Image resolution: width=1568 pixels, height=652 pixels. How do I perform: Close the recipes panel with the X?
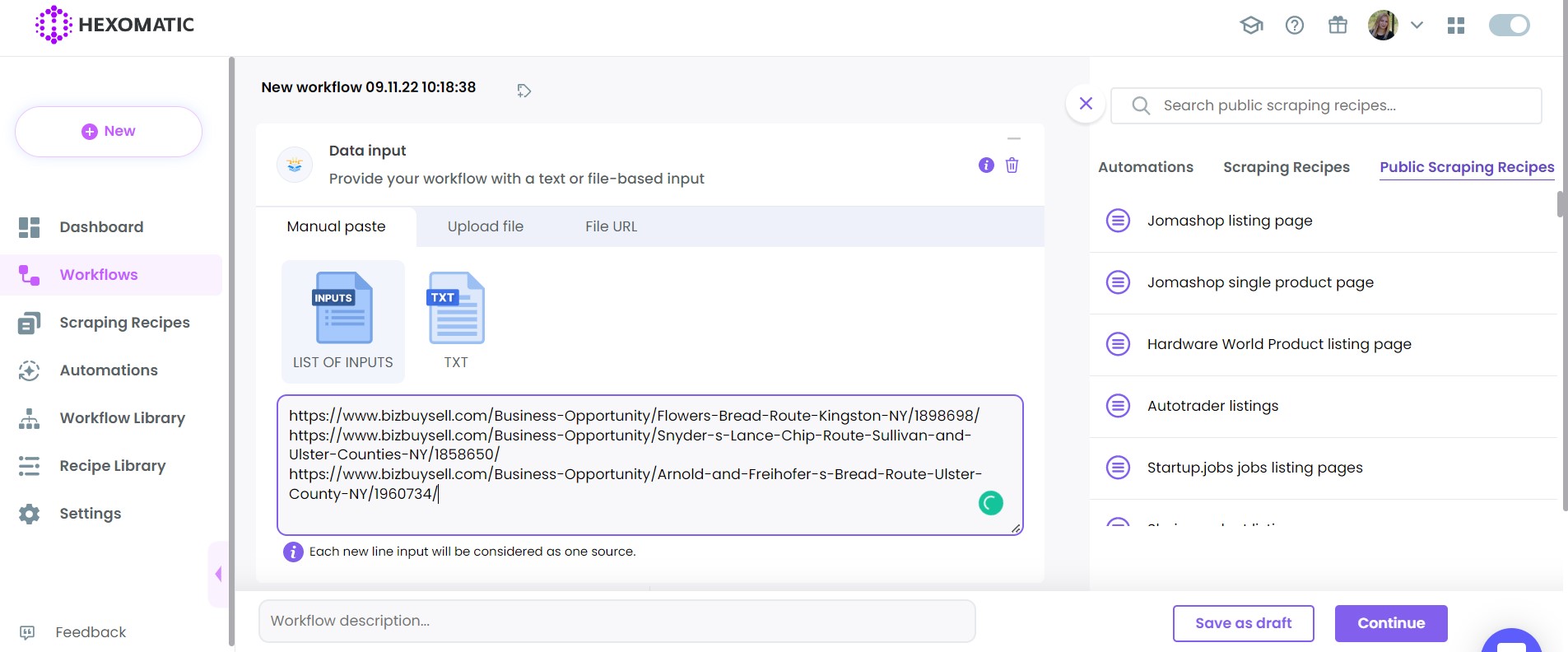(1086, 104)
